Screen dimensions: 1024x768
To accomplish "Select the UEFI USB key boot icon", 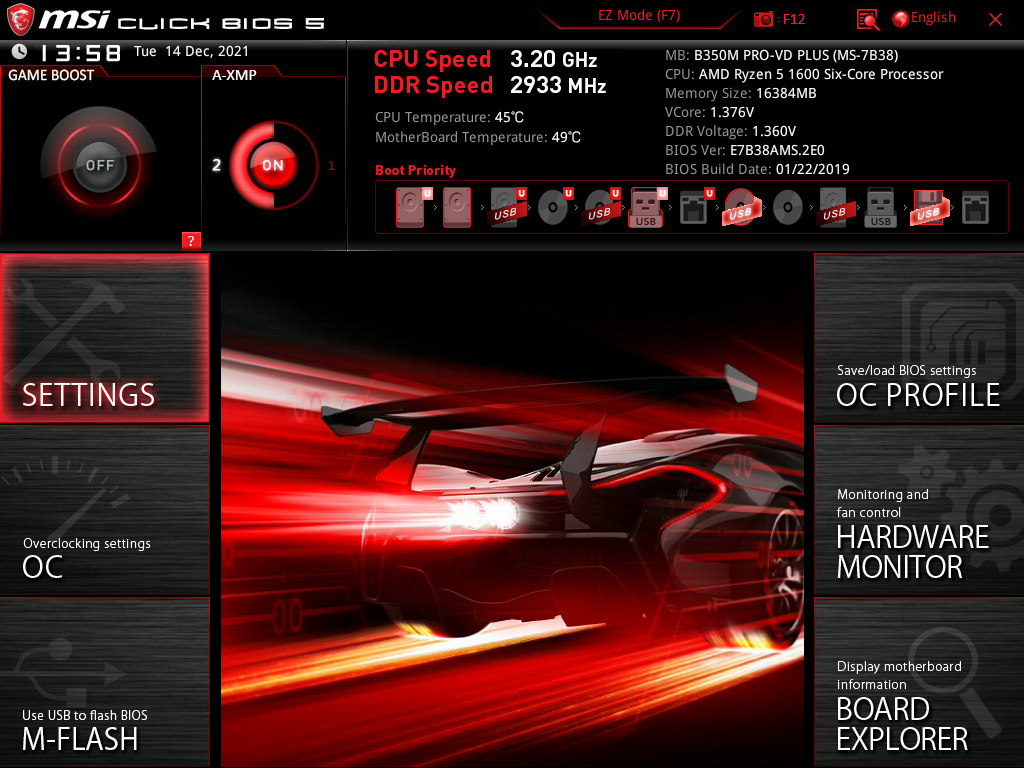I will tap(647, 207).
